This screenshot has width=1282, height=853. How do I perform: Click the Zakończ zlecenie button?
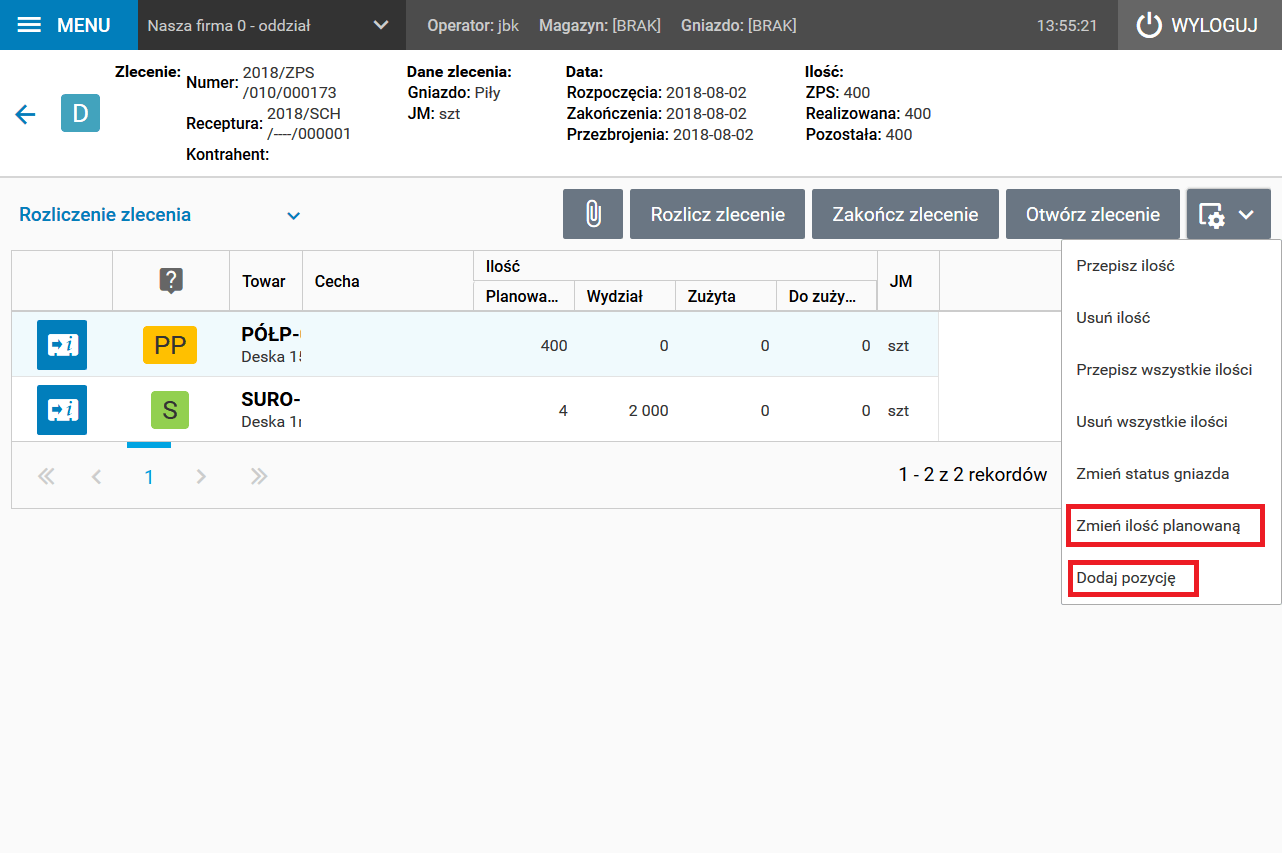905,214
